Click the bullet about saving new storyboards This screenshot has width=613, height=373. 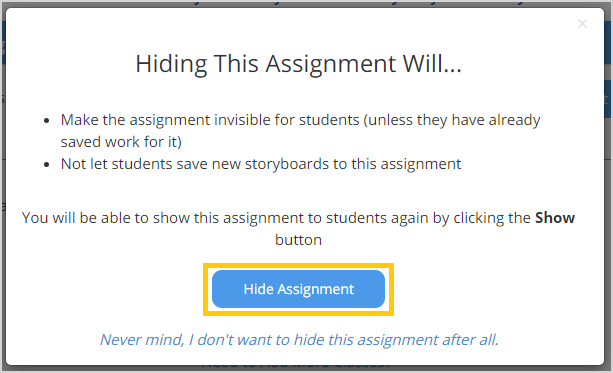click(x=261, y=164)
